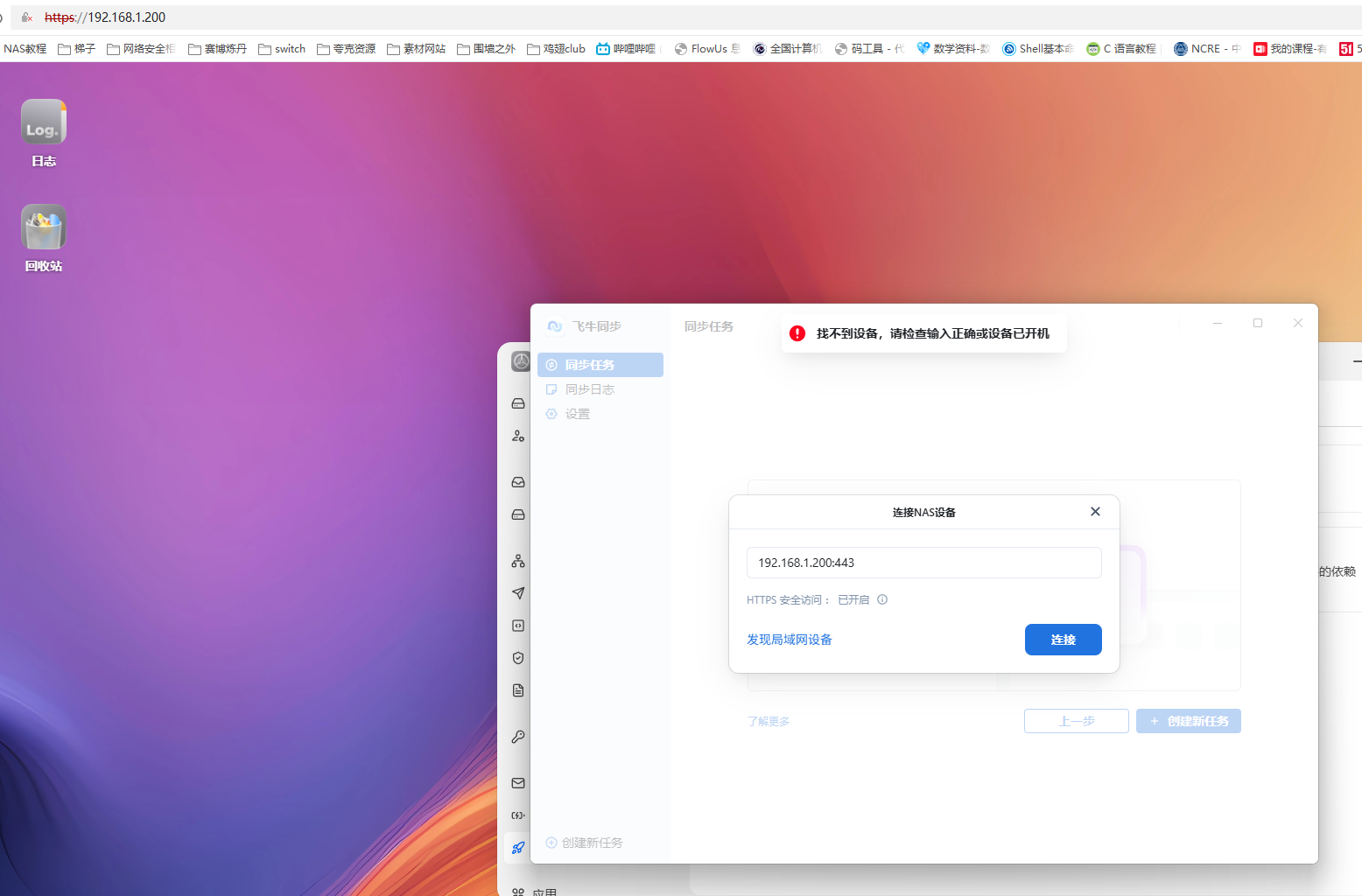Click the settings logo atop the back window sidebar

coord(521,361)
